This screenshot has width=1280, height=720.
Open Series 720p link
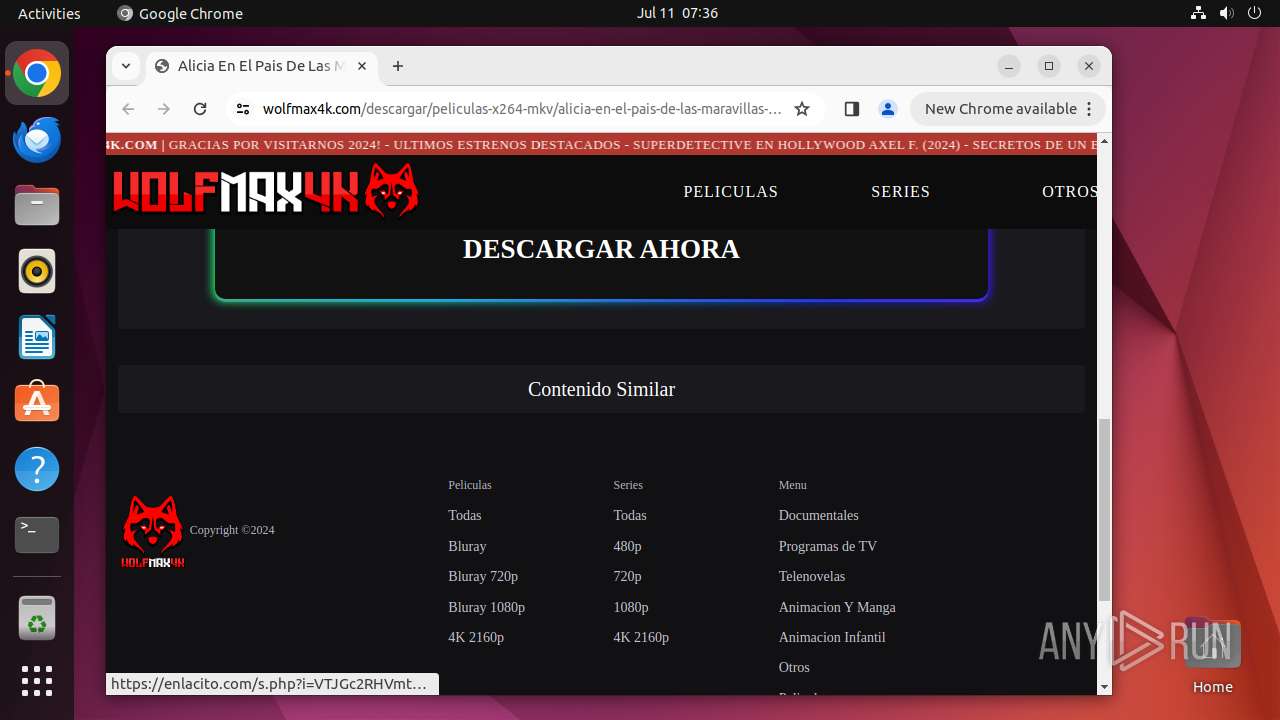point(627,577)
